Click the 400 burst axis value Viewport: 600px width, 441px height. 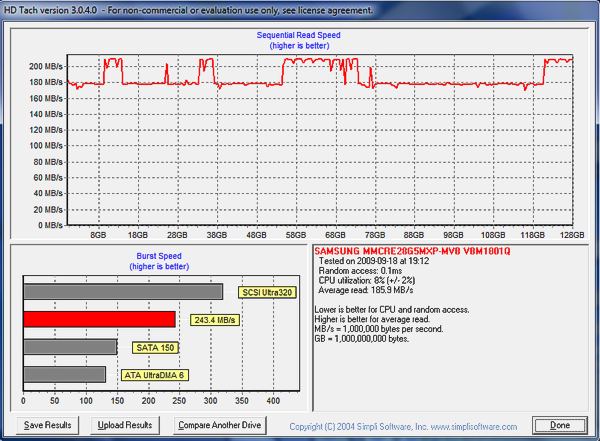[273, 401]
